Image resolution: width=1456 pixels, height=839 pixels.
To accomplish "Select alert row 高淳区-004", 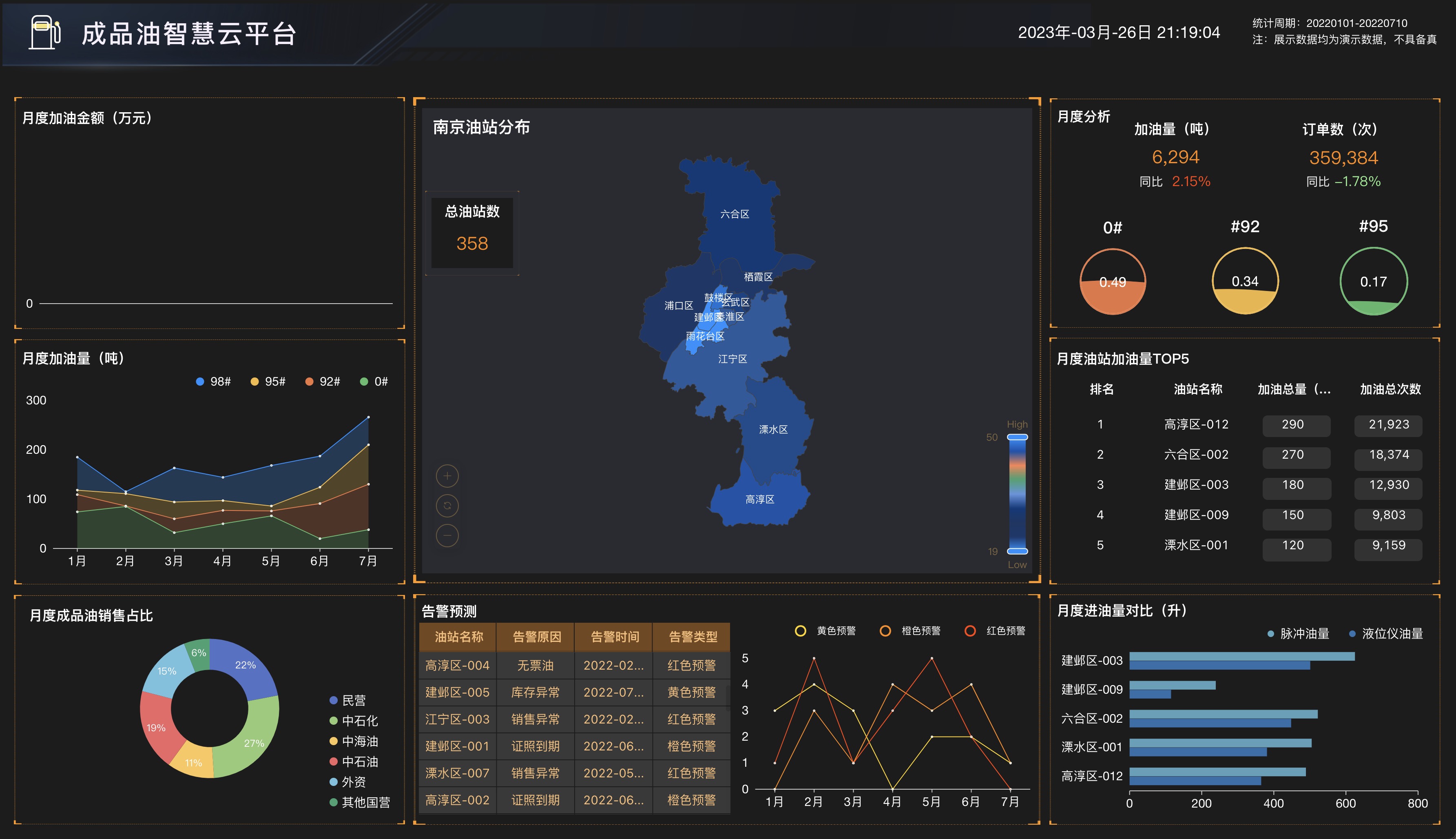I will click(575, 666).
